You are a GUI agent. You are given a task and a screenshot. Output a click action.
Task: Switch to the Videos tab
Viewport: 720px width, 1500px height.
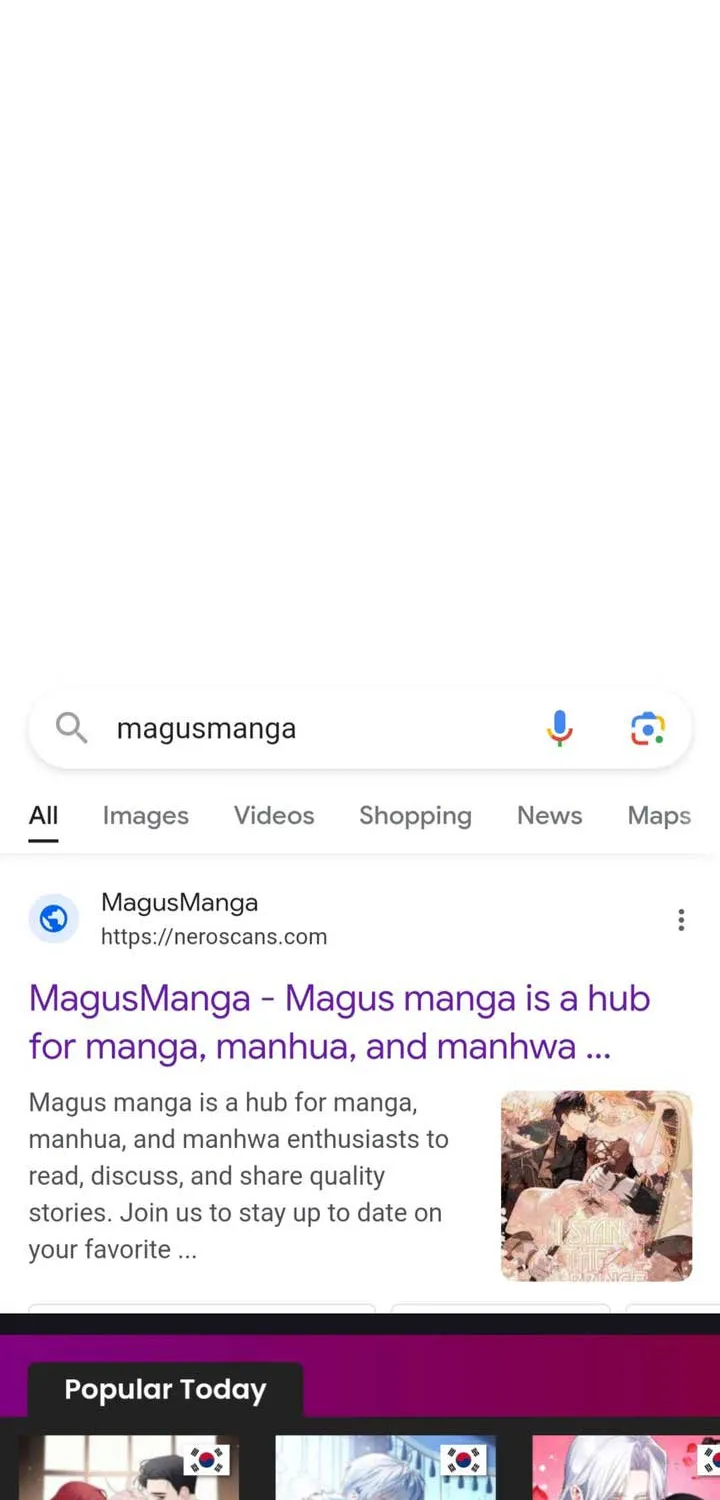(274, 816)
